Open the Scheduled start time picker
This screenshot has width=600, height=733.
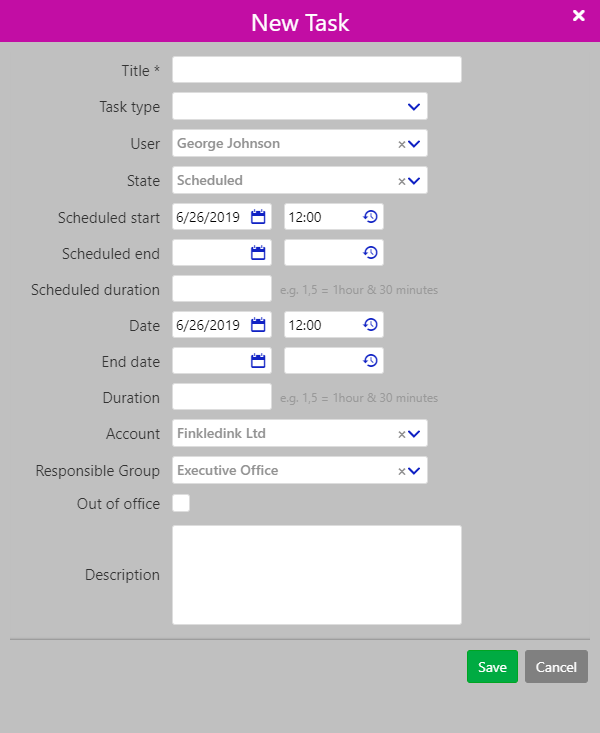370,217
